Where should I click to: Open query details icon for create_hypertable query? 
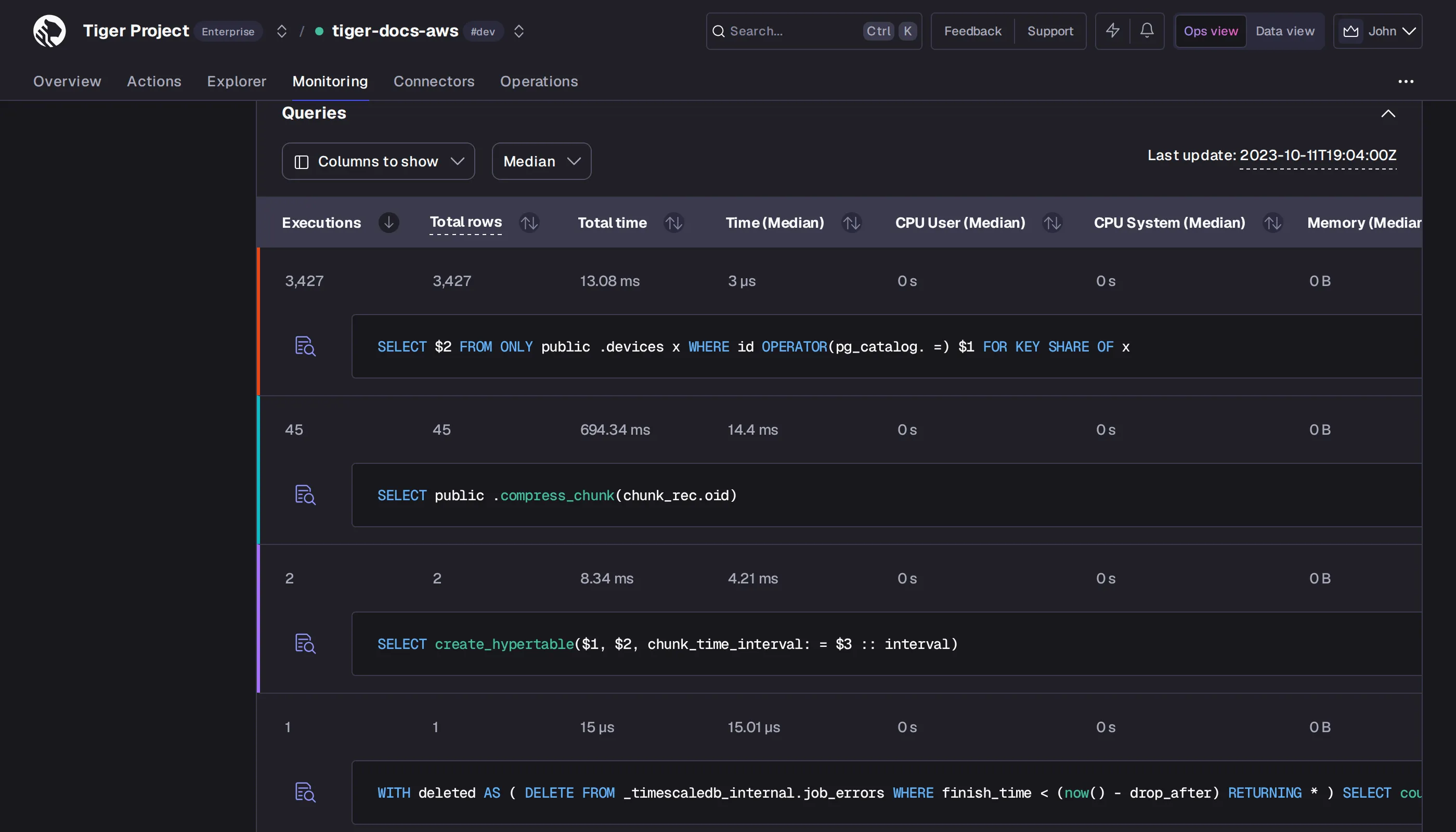click(x=305, y=643)
